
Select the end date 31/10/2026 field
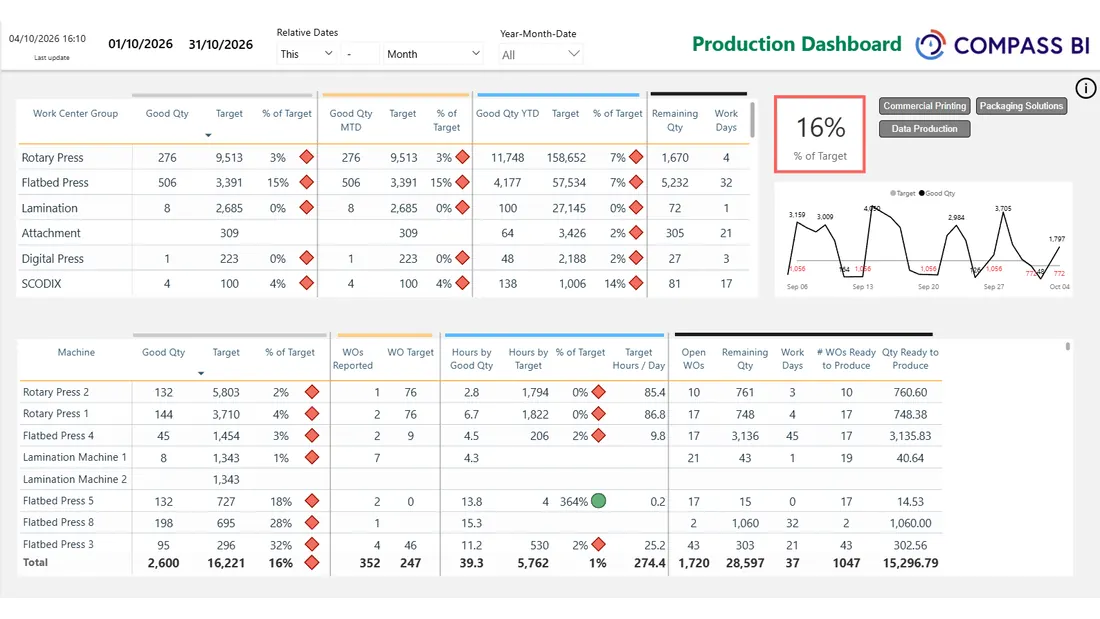pos(221,44)
